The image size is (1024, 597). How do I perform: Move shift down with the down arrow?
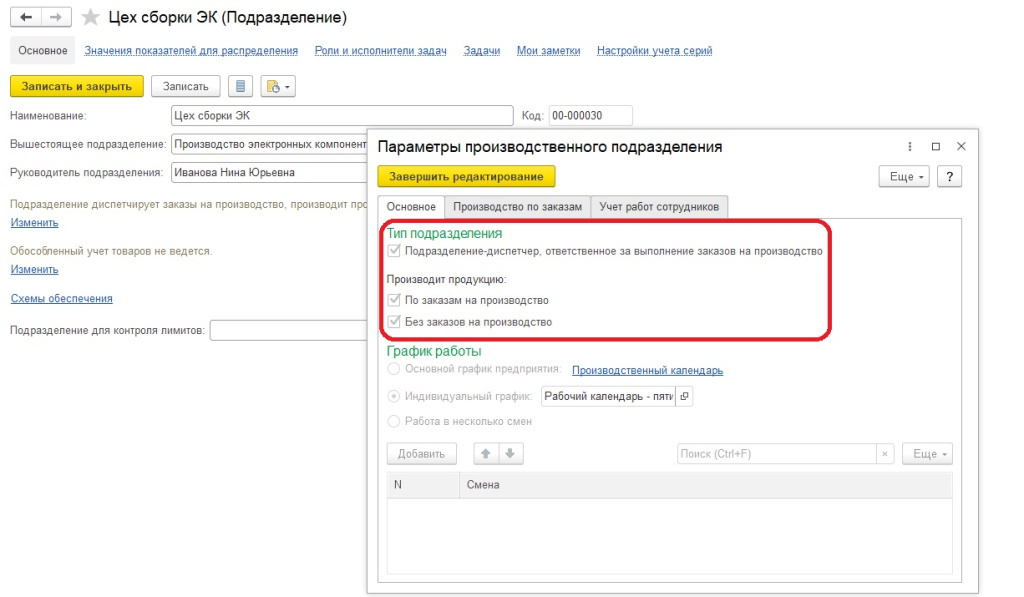[510, 454]
